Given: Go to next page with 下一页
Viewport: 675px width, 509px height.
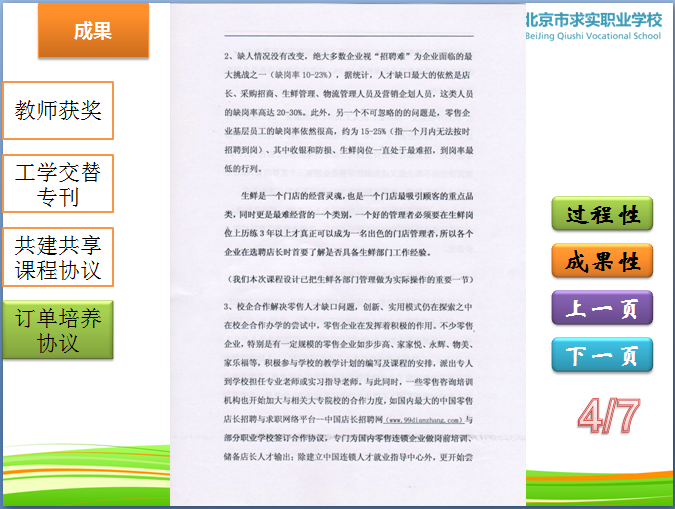Looking at the screenshot, I should tap(602, 355).
